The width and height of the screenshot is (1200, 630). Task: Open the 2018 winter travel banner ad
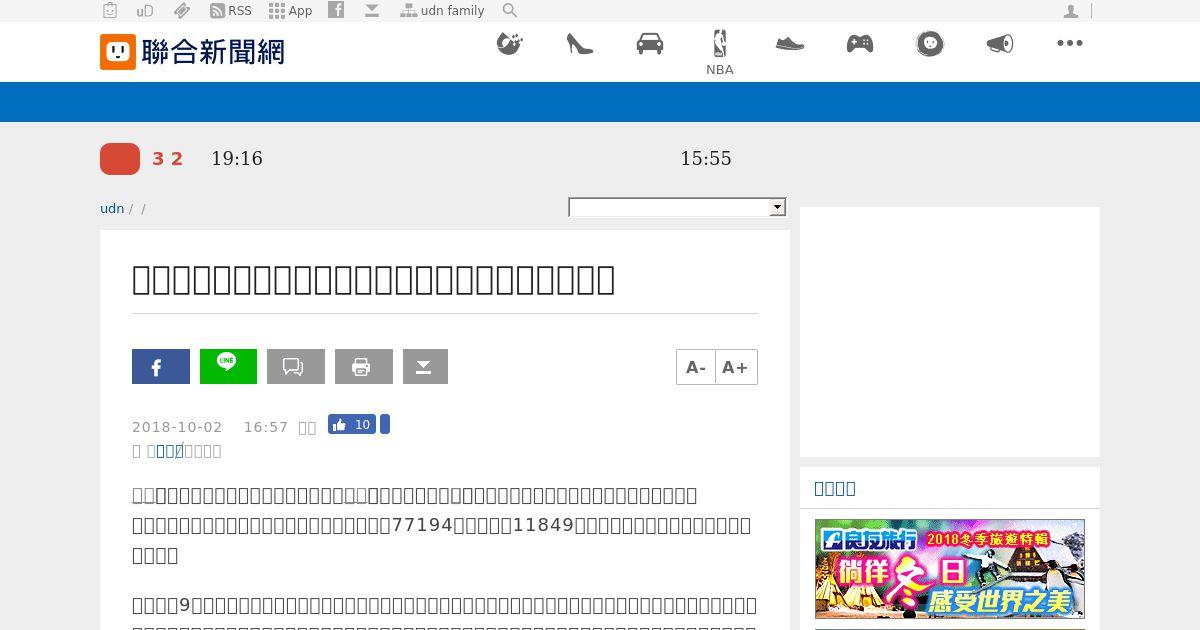[950, 569]
